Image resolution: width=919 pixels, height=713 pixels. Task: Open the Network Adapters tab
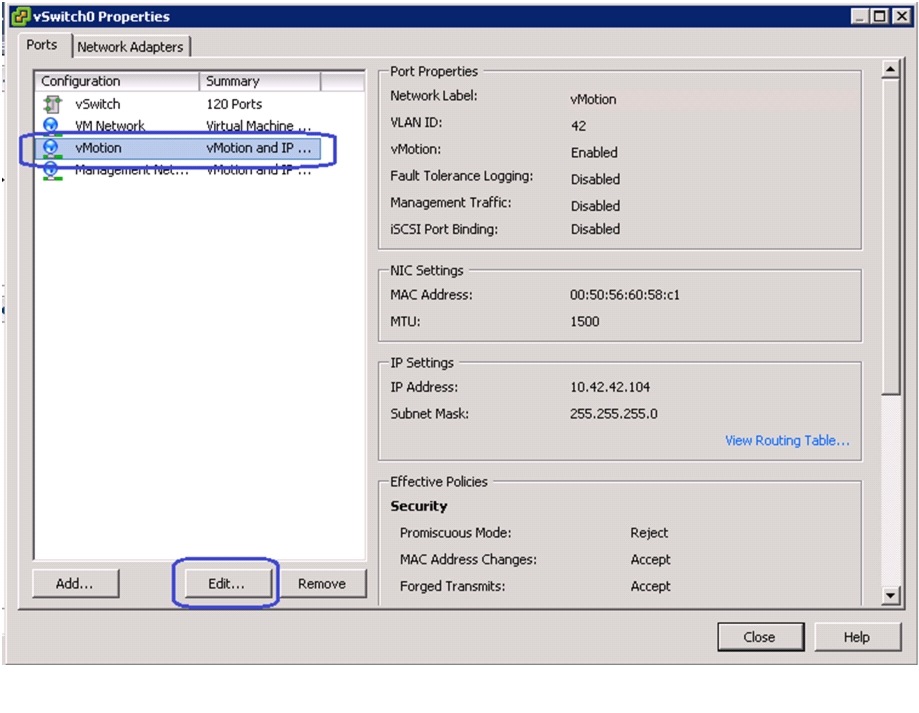pyautogui.click(x=130, y=47)
